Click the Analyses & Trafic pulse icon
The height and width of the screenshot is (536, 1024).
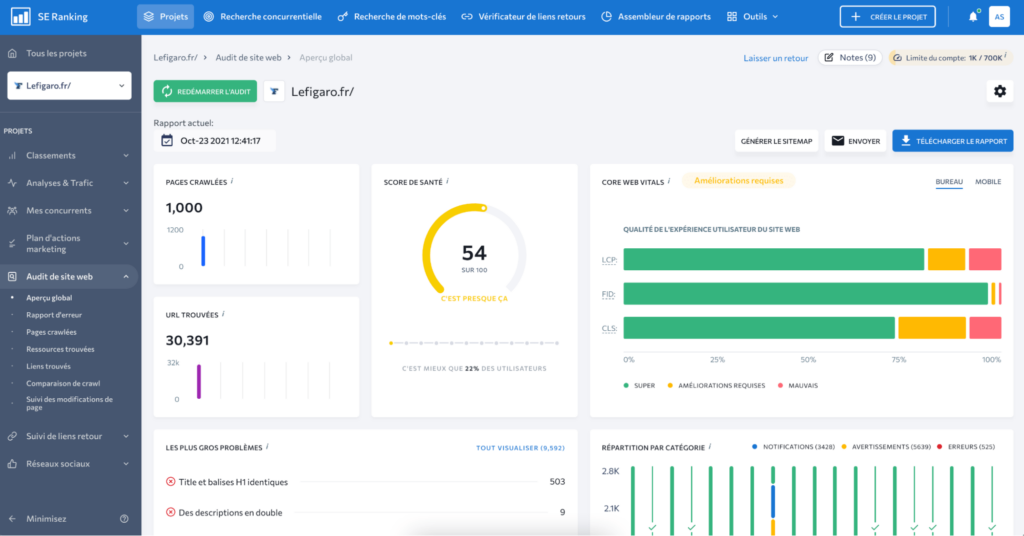pos(12,183)
